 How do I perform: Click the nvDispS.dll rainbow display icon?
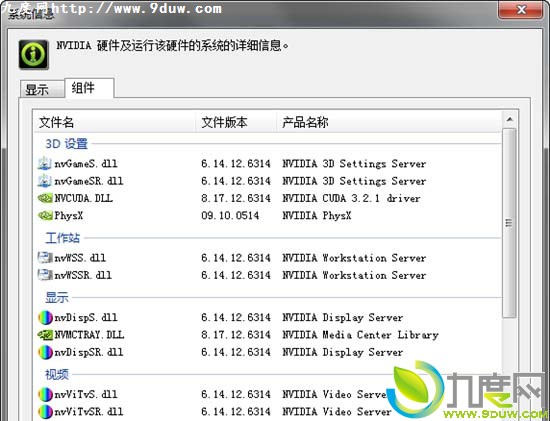(x=45, y=318)
